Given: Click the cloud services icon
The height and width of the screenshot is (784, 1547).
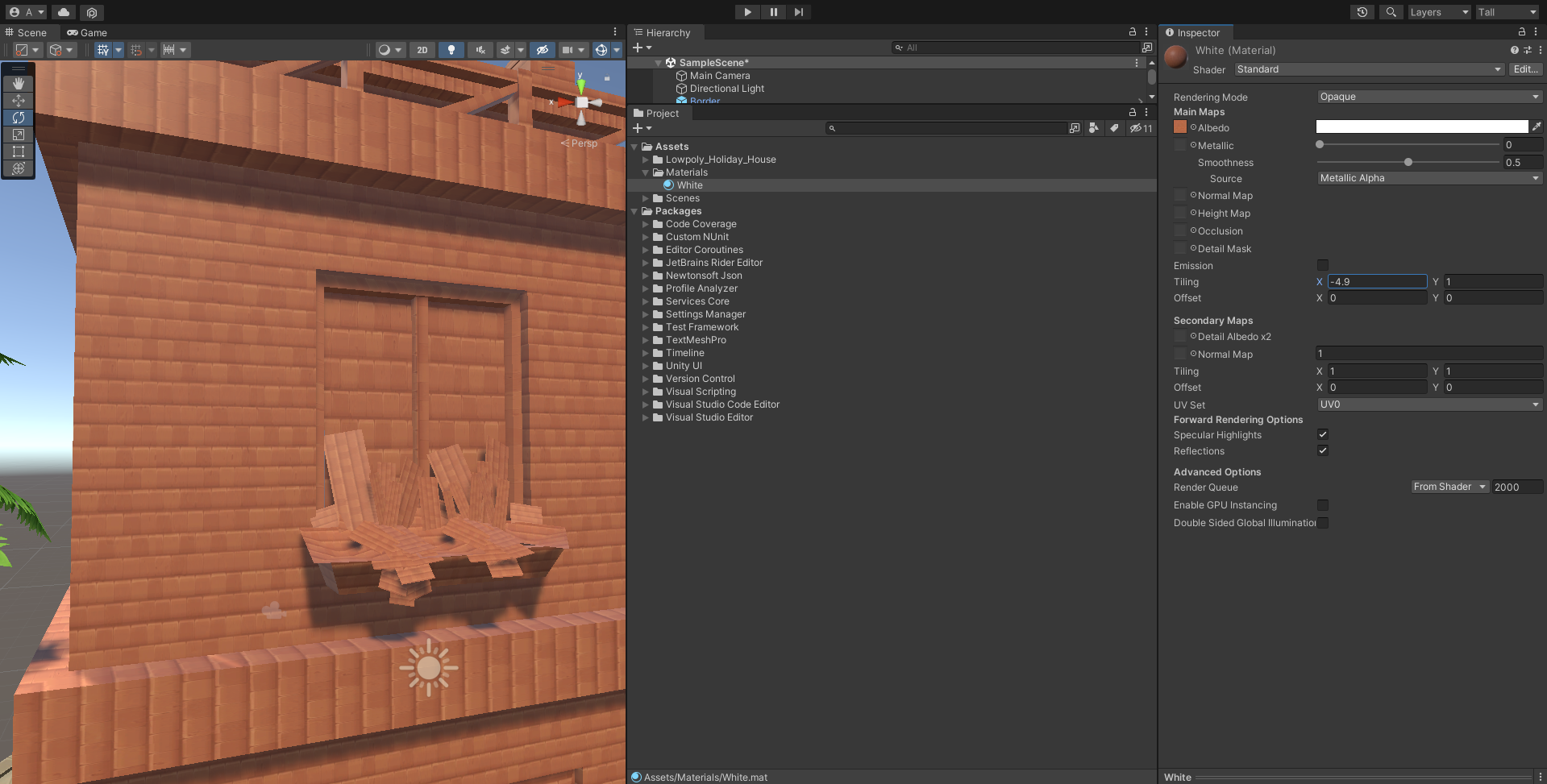Looking at the screenshot, I should pyautogui.click(x=64, y=12).
